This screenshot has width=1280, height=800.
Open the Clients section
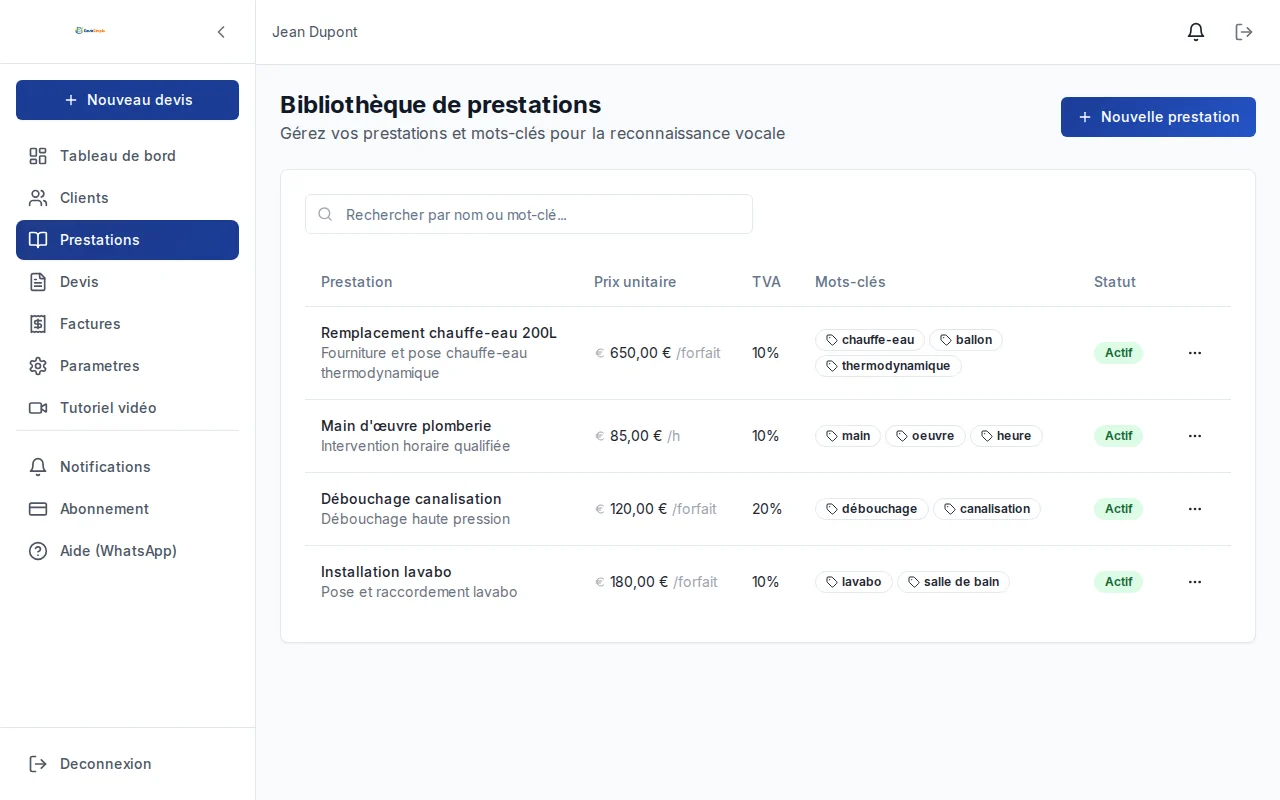[127, 198]
